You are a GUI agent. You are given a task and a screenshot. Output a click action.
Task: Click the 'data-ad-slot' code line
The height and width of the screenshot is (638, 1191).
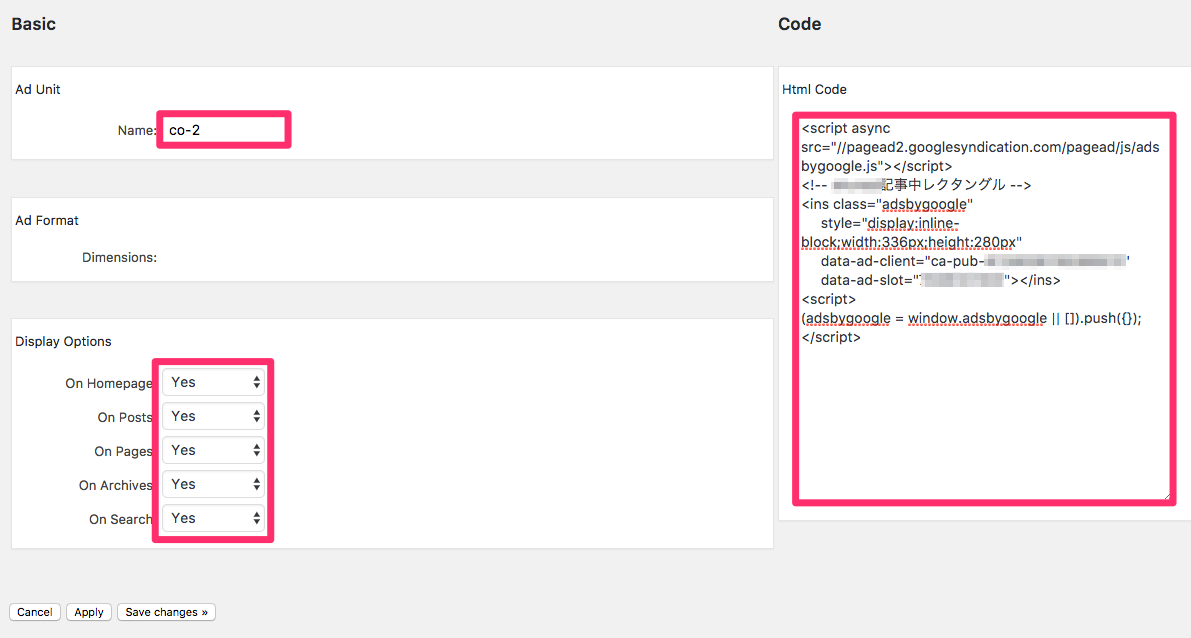pos(940,280)
